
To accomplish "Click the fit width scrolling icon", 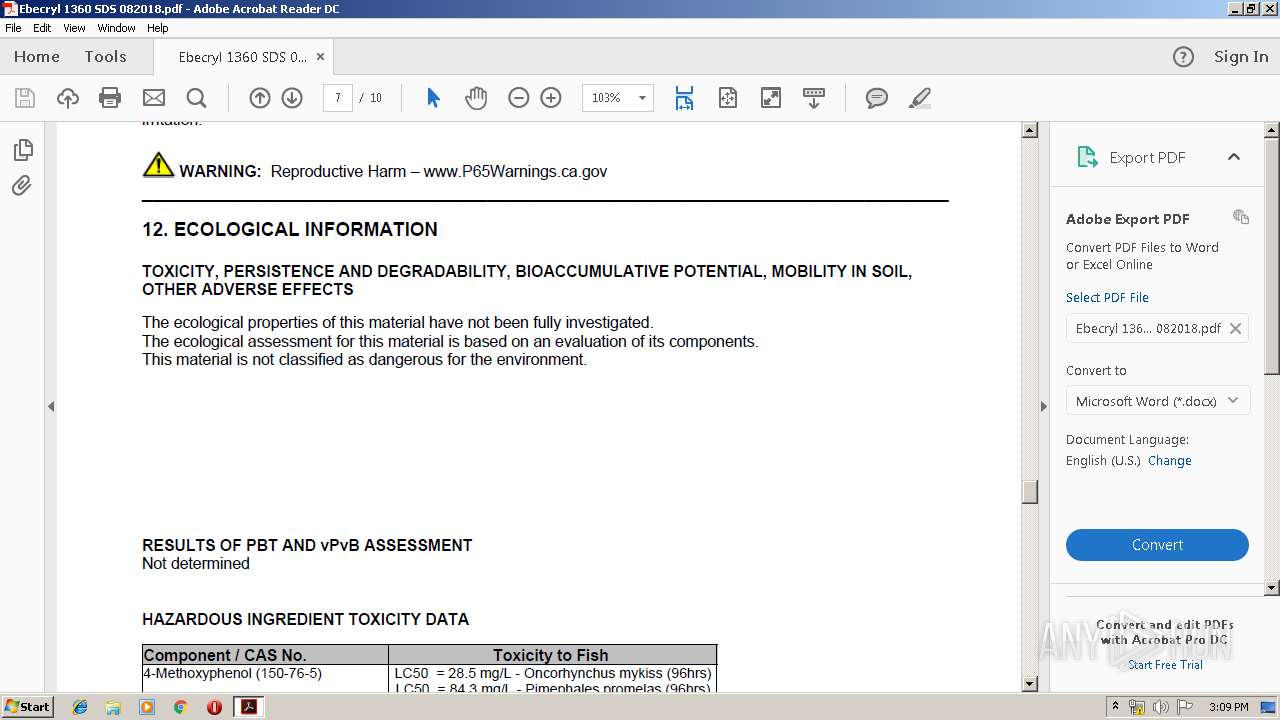I will coord(684,98).
